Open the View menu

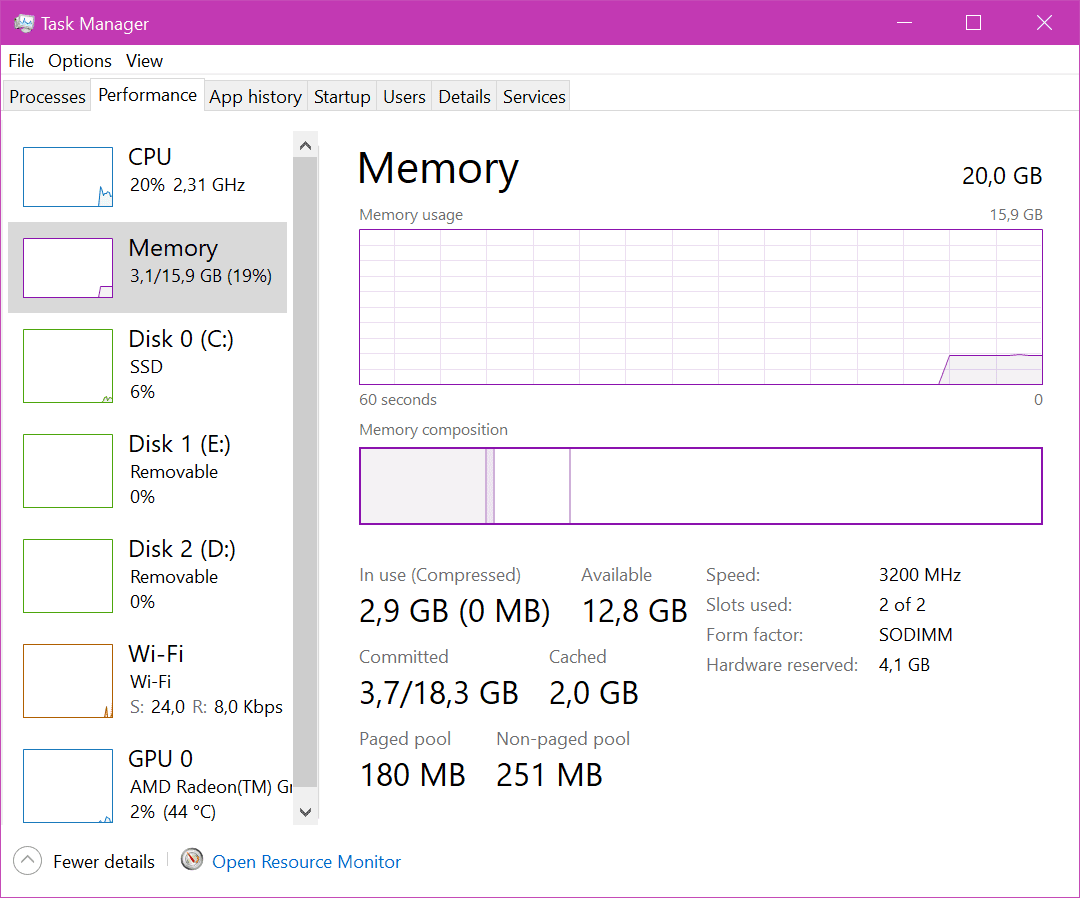click(x=144, y=61)
